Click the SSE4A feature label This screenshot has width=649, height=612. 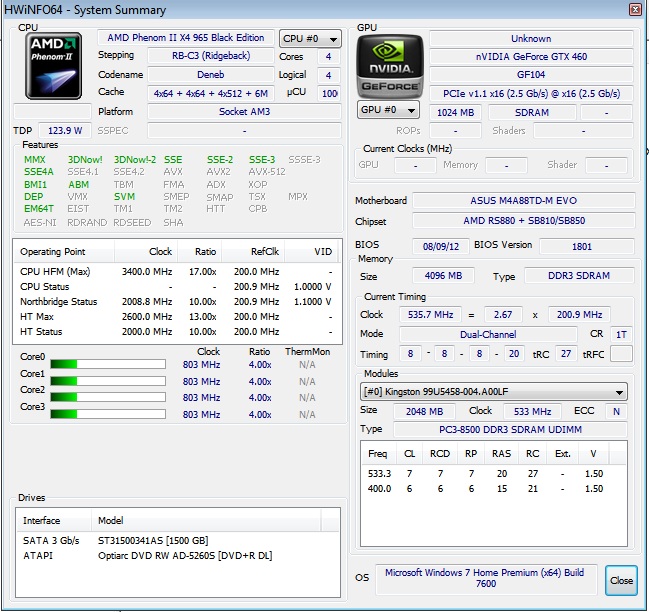(x=38, y=172)
